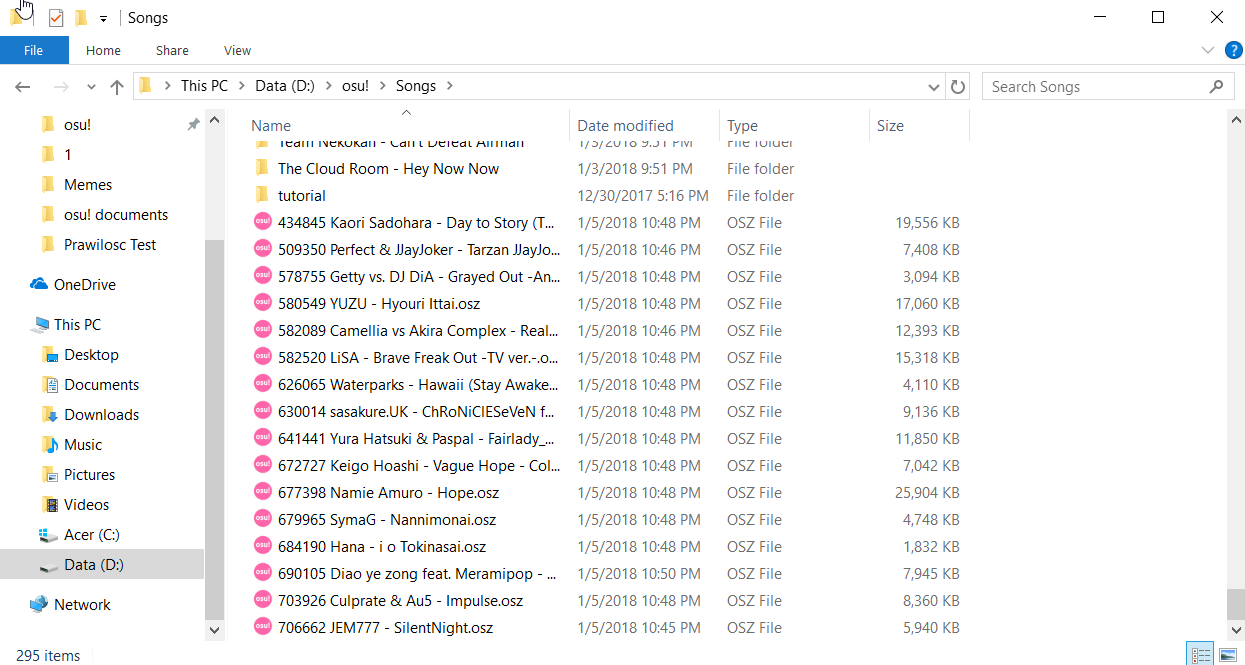Select osu! icon for 706662 JEM777 - SilentNight
Screen dimensions: 1245x665
point(262,627)
